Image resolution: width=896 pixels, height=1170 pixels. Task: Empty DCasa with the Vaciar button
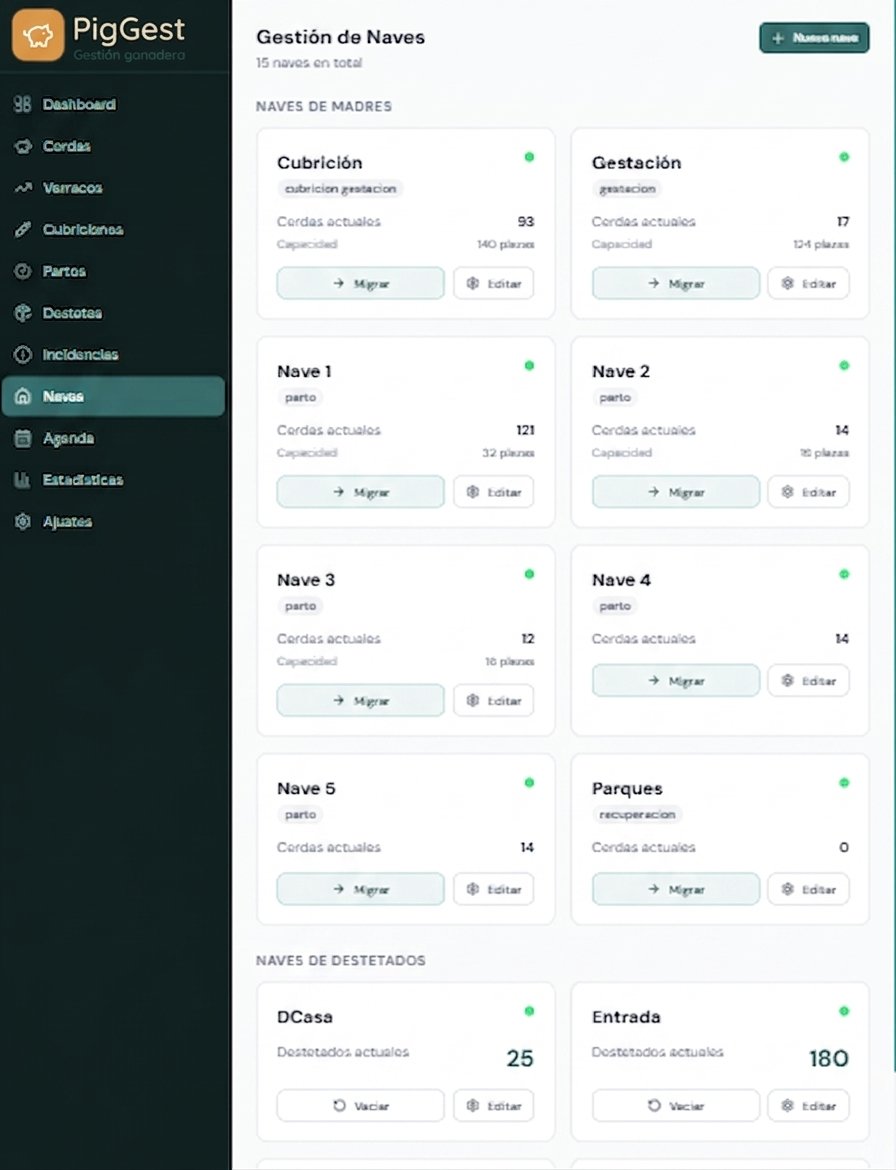360,1106
